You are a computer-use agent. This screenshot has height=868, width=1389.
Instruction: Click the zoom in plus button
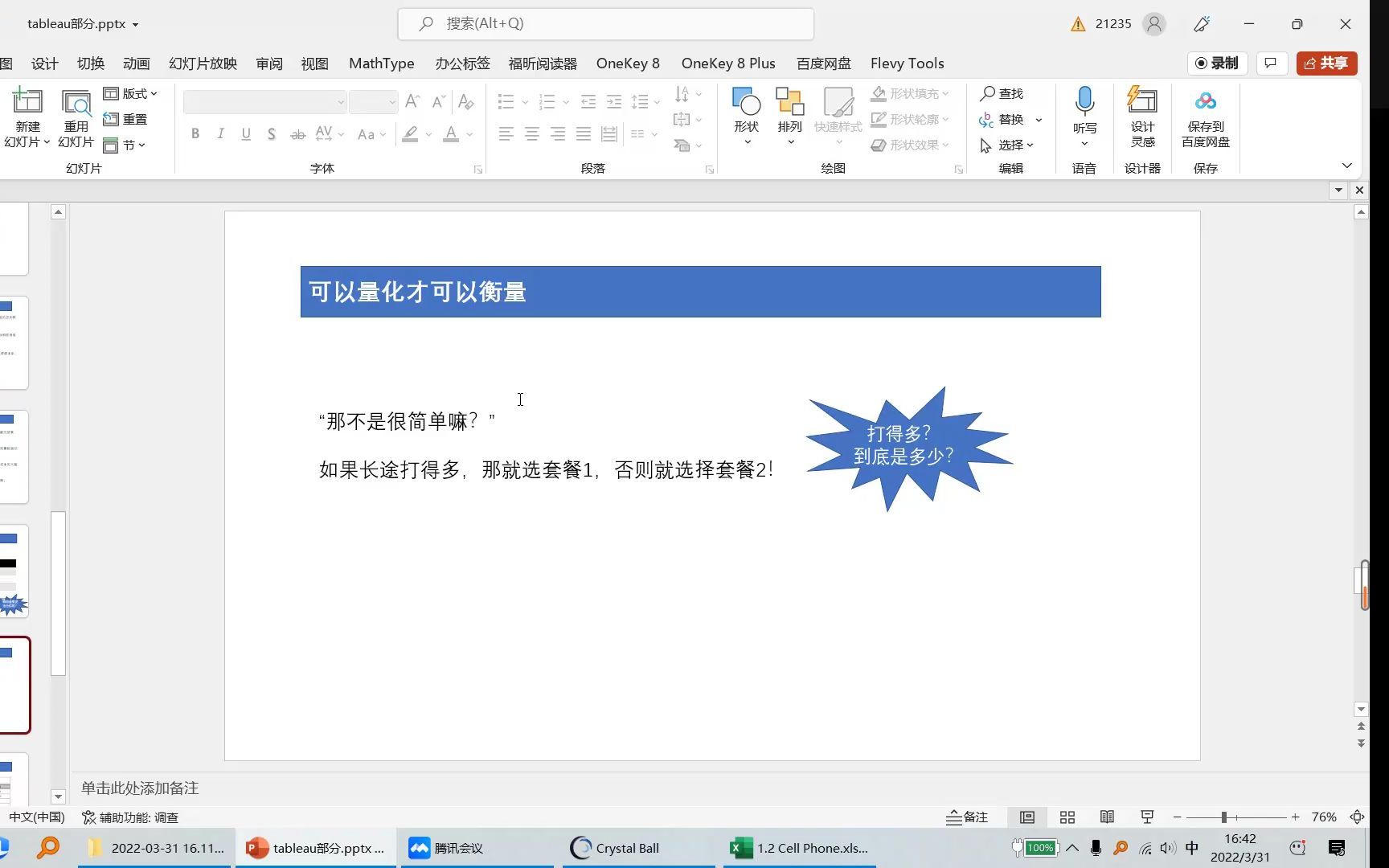(x=1295, y=817)
